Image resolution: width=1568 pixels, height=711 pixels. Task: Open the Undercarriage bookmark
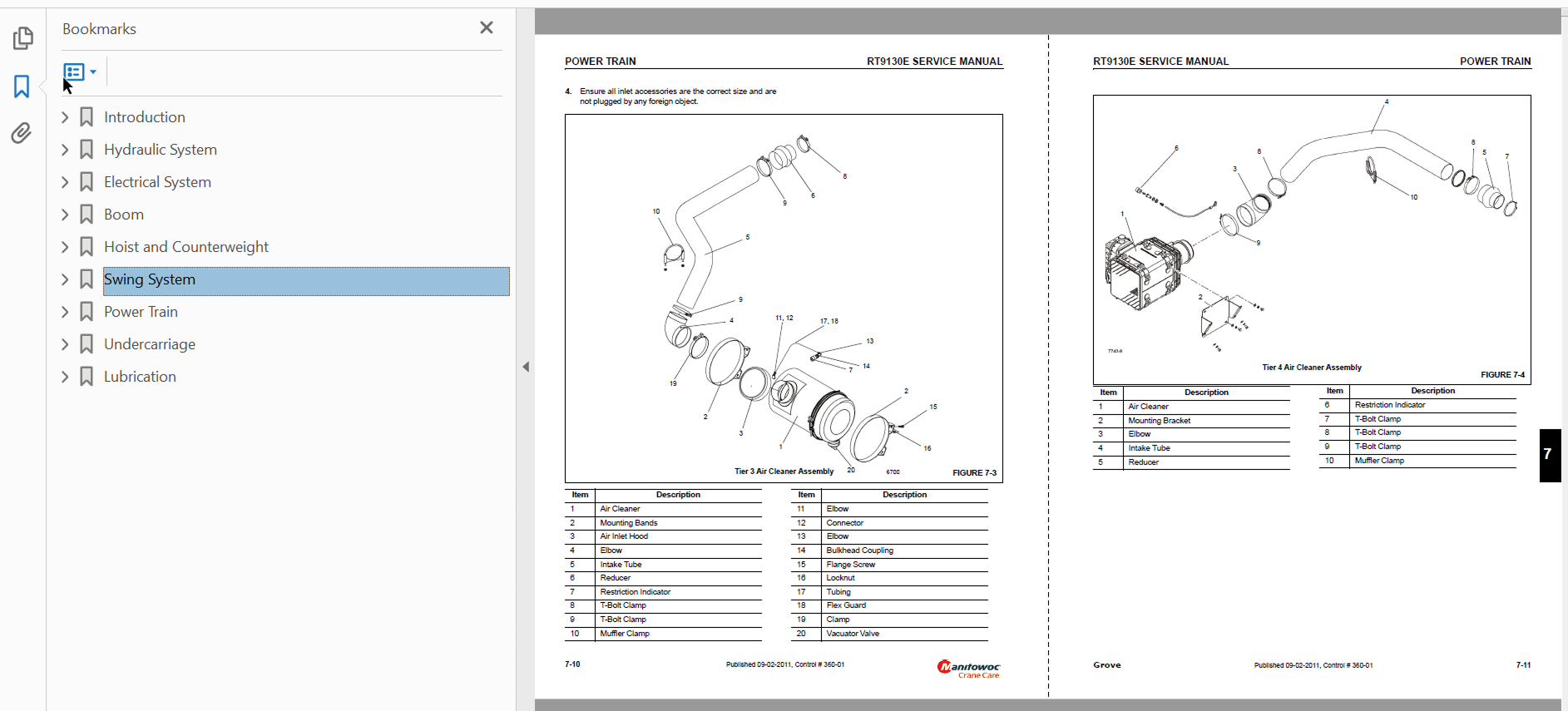150,344
